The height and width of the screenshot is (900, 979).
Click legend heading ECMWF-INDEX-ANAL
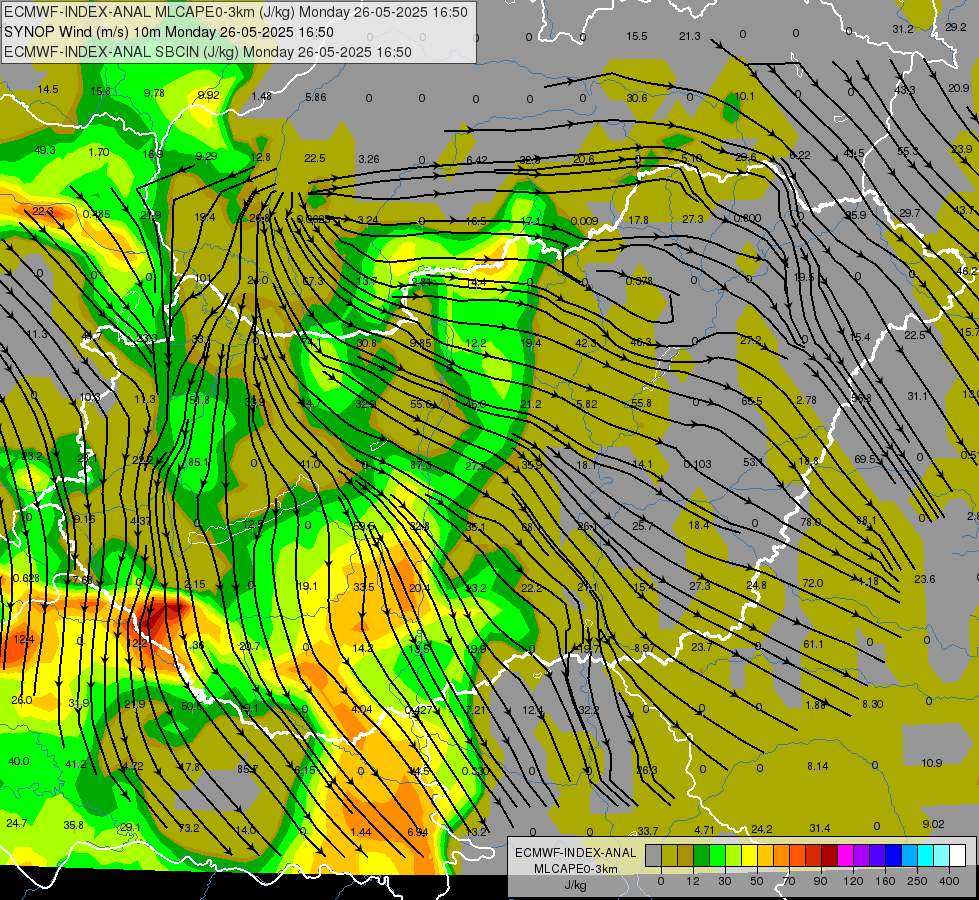pyautogui.click(x=576, y=853)
